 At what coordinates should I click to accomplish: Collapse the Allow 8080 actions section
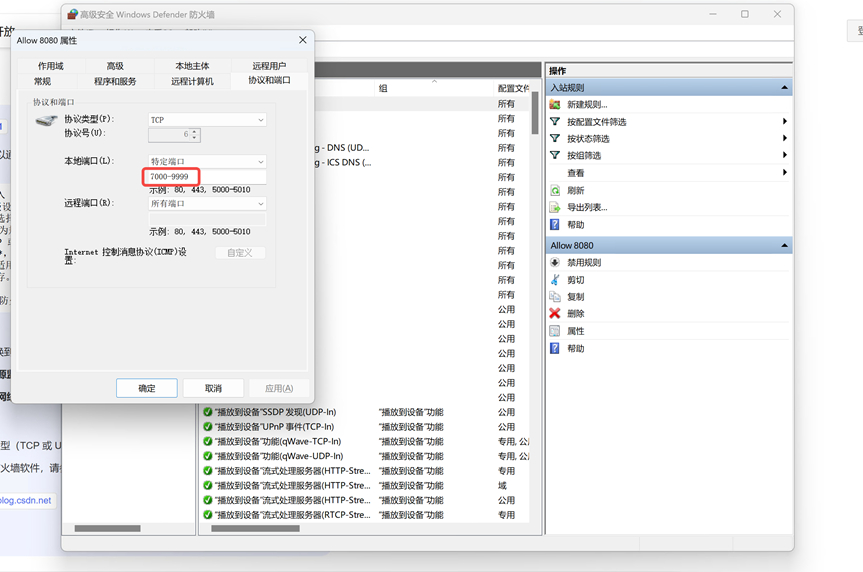click(784, 246)
